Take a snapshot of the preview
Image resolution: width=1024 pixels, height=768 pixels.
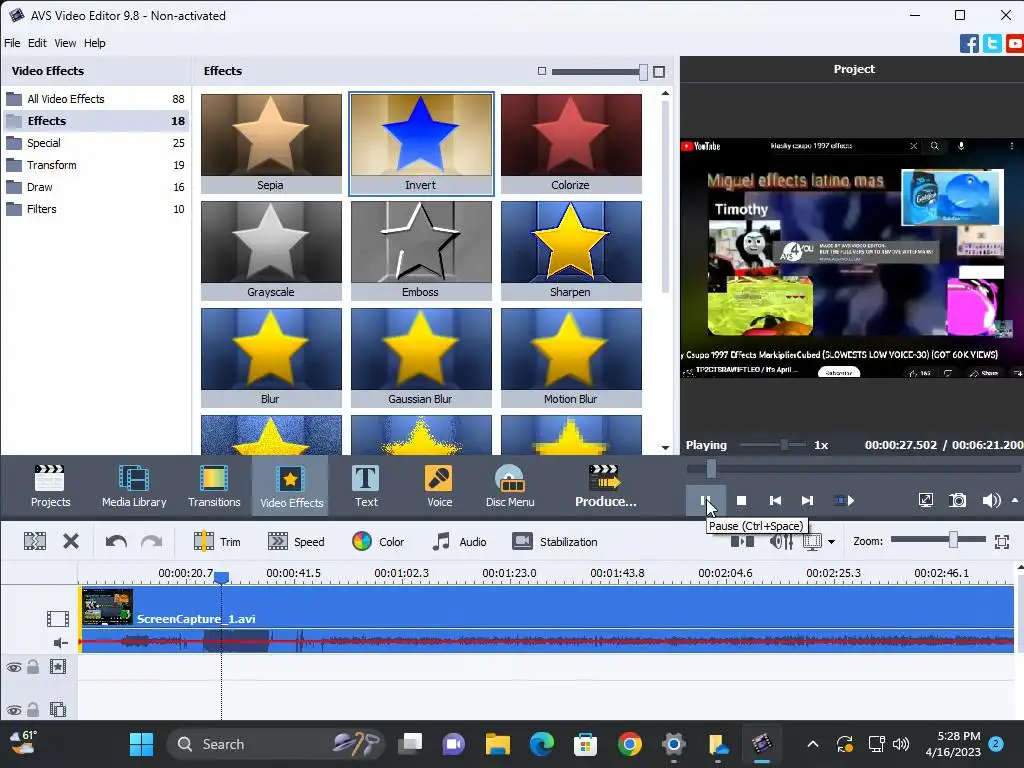(x=957, y=500)
